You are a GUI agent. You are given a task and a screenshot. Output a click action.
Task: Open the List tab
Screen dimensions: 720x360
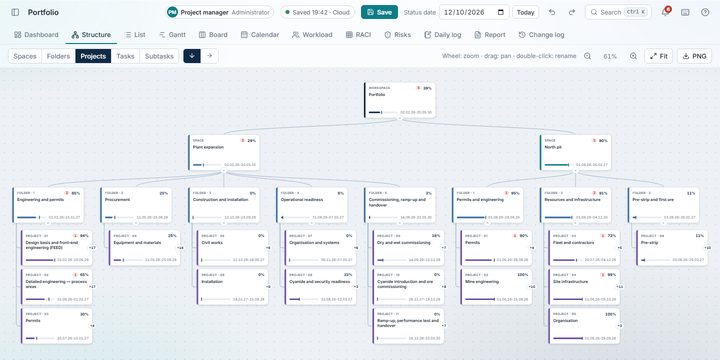[135, 35]
